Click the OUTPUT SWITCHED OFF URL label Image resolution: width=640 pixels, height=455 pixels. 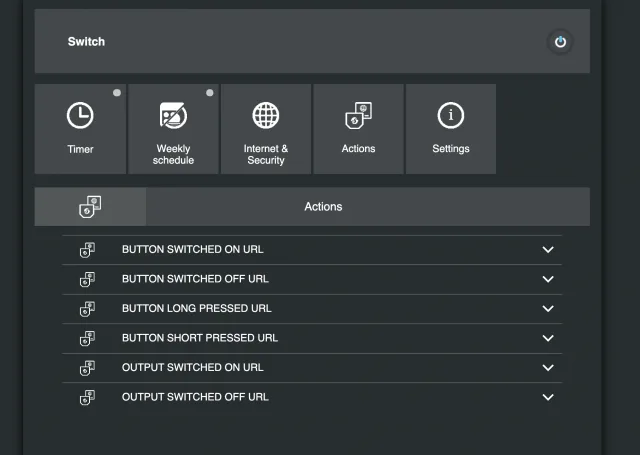coord(195,397)
